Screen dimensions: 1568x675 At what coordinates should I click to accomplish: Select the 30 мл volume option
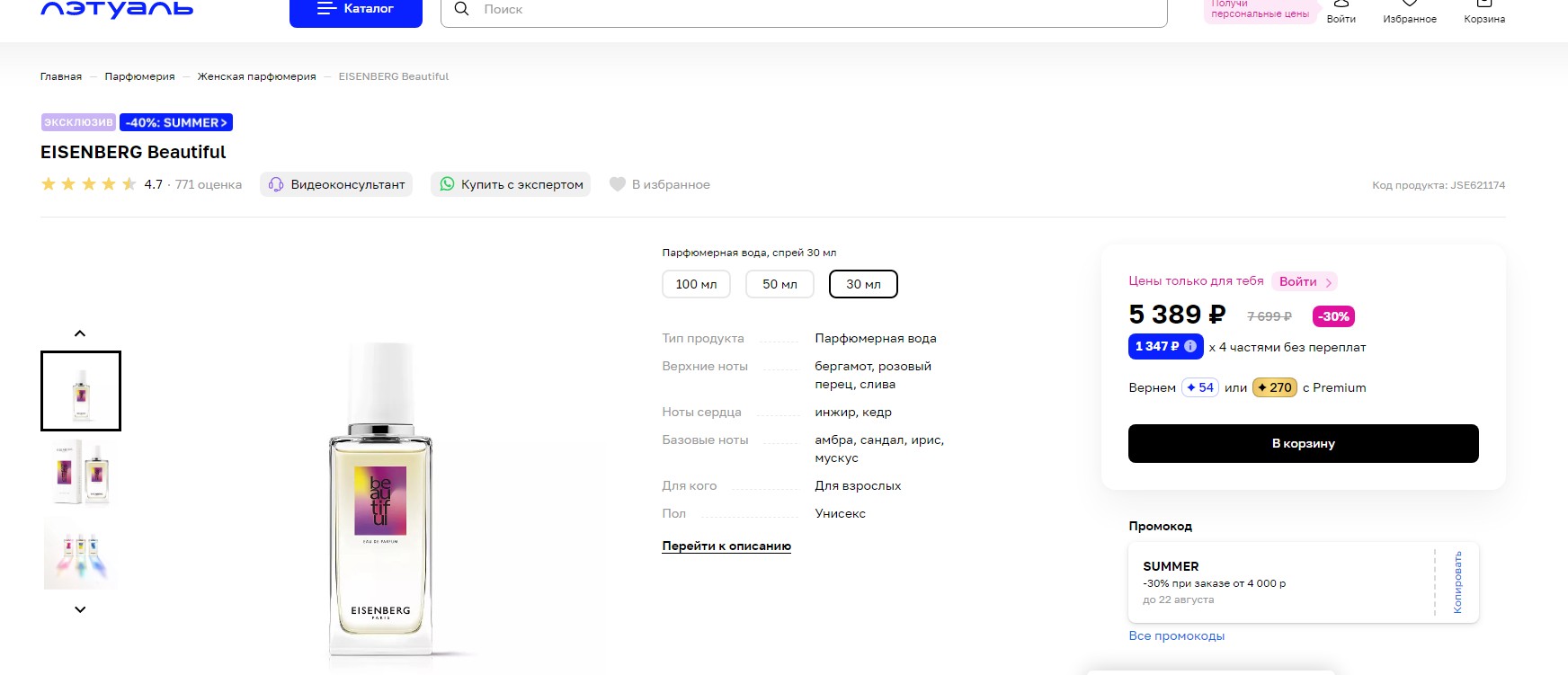coord(863,284)
